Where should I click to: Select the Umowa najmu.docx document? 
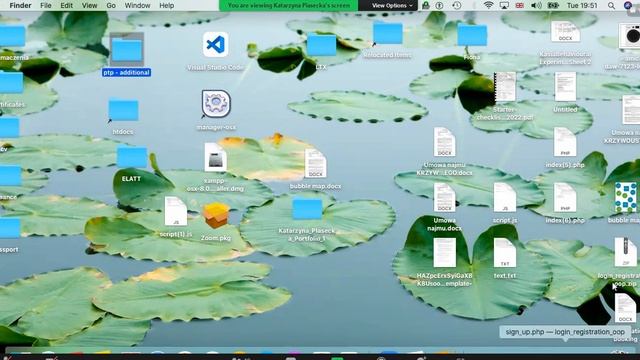(444, 198)
